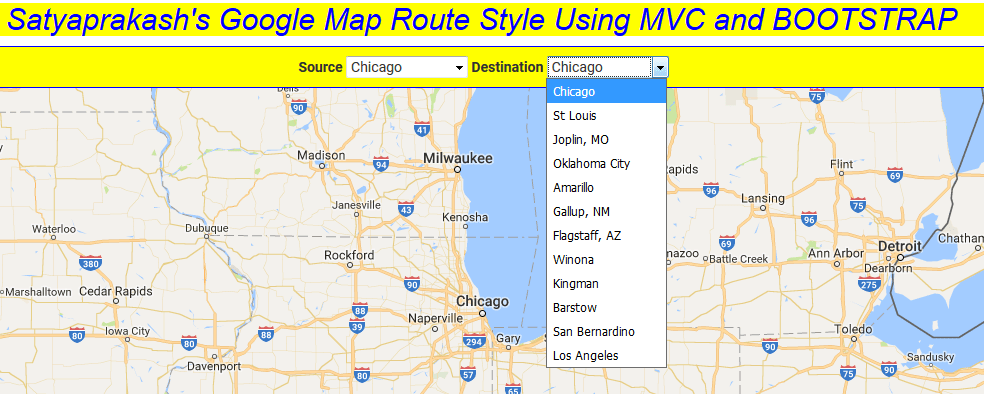Click the Lansing map label
The width and height of the screenshot is (984, 394).
[762, 198]
